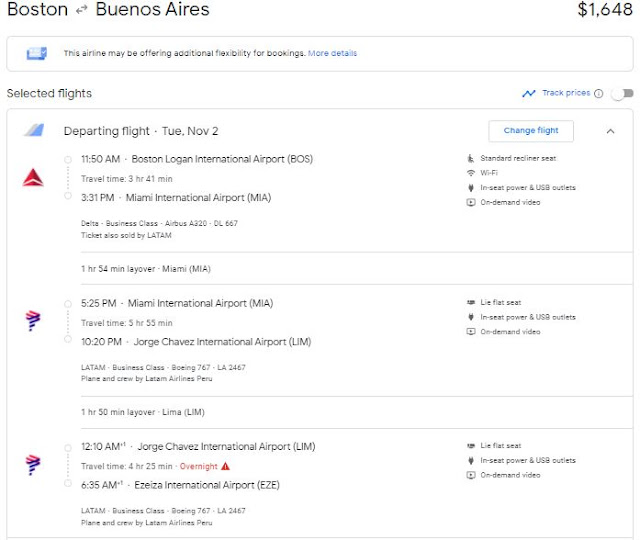The height and width of the screenshot is (540, 640).
Task: Click the booking flexibility ticket icon
Action: pos(37,53)
